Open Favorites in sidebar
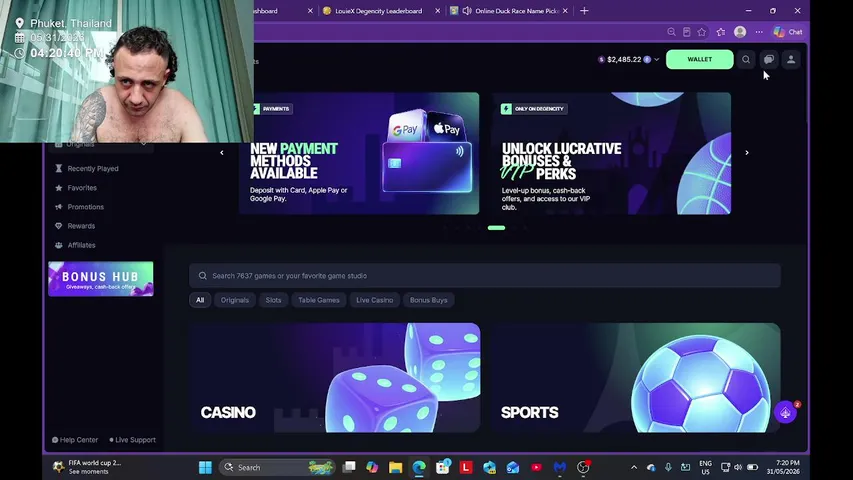 tap(82, 188)
